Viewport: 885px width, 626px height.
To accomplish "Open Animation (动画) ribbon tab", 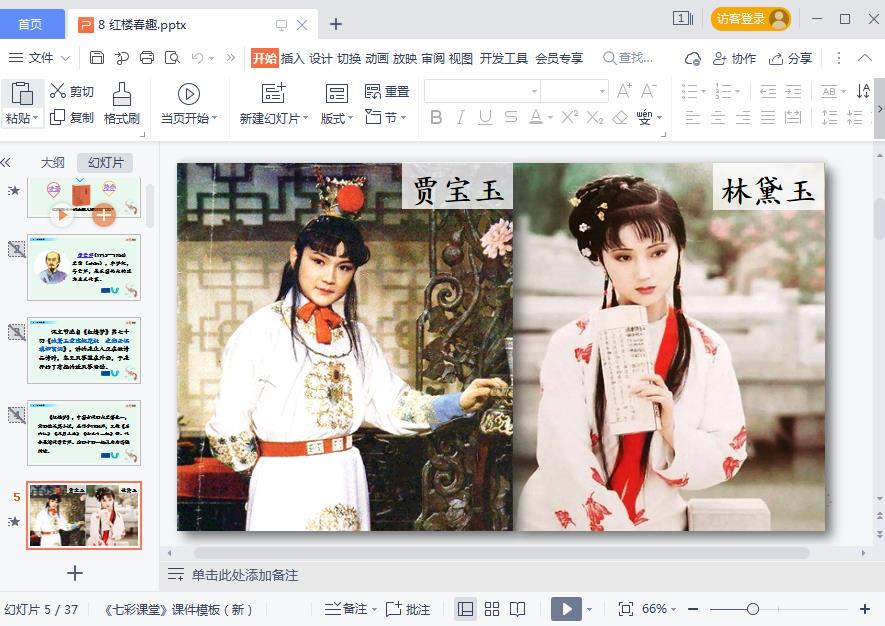I will click(376, 58).
